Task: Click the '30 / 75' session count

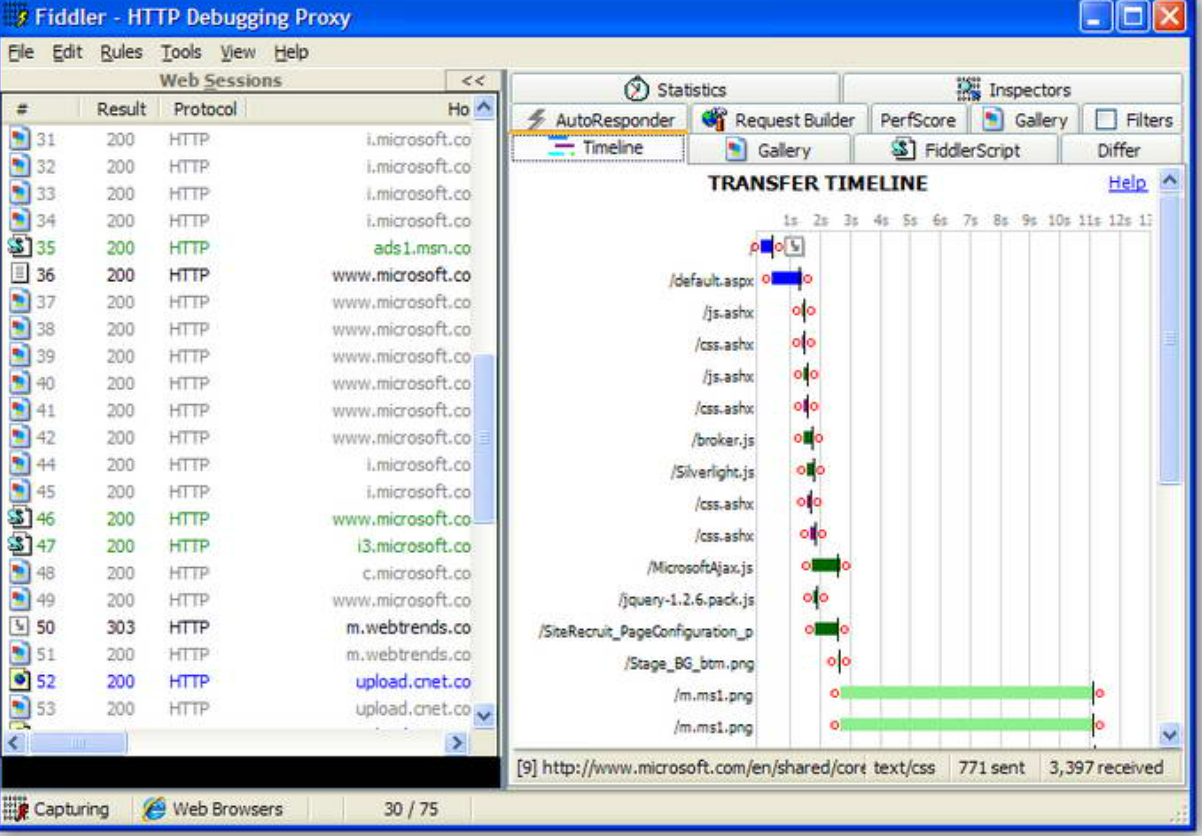Action: [x=410, y=809]
